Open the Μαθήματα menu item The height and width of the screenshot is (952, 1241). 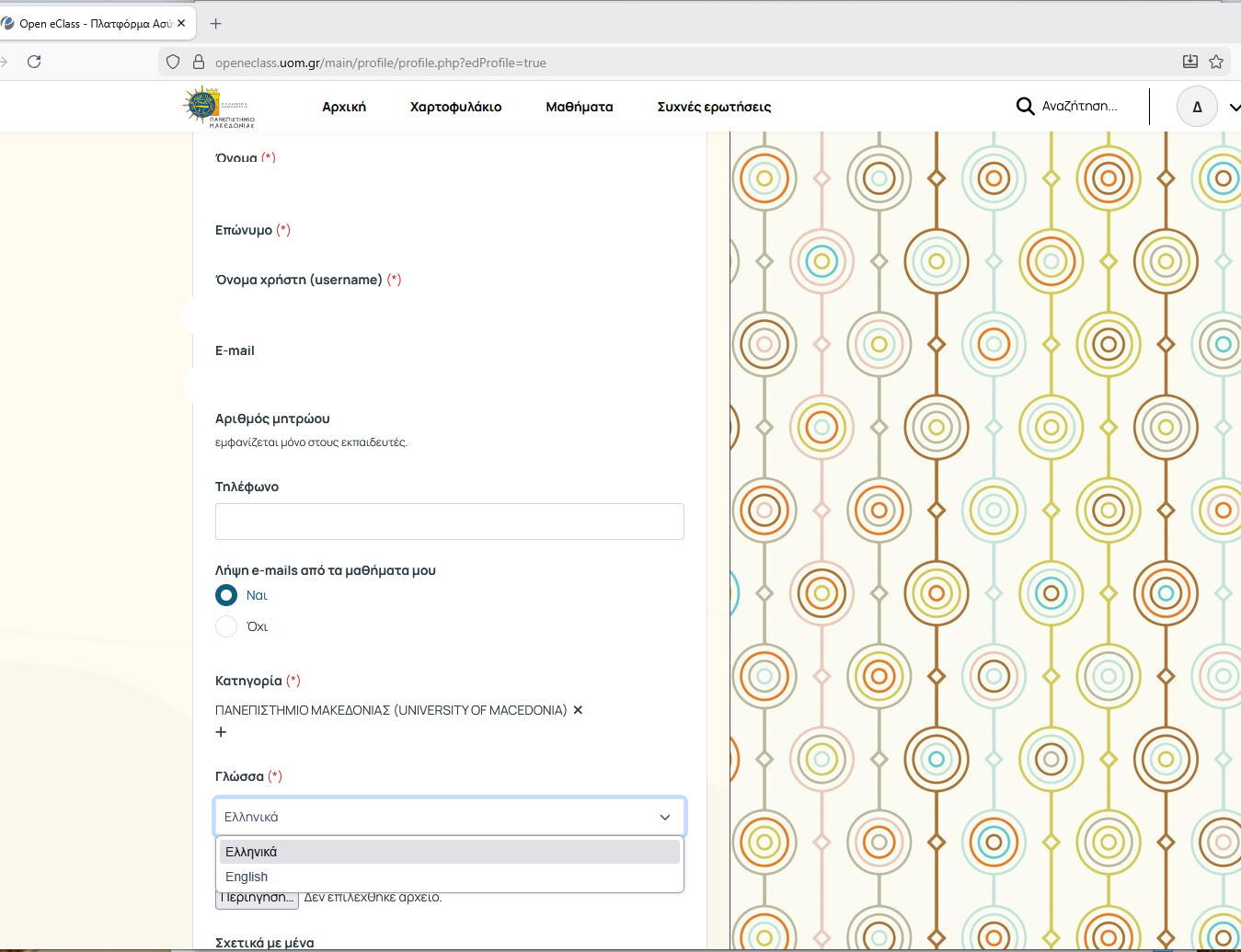pos(579,107)
